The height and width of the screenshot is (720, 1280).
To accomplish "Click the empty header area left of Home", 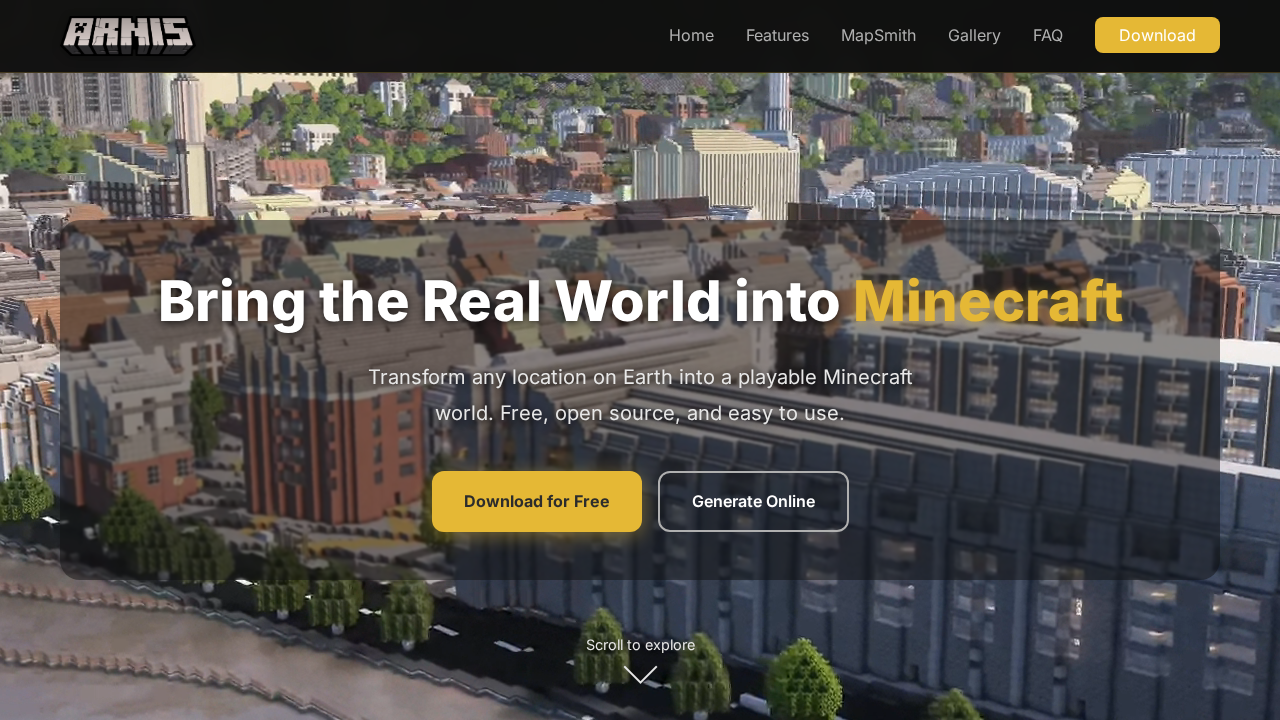I will click(x=430, y=35).
